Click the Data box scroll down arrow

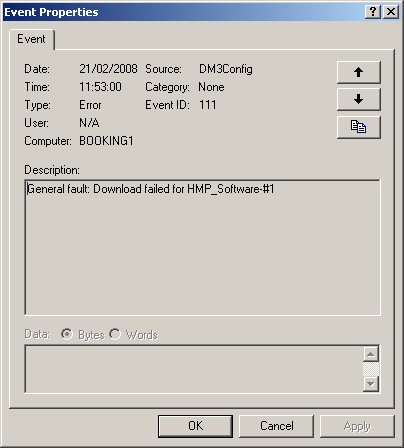[371, 384]
